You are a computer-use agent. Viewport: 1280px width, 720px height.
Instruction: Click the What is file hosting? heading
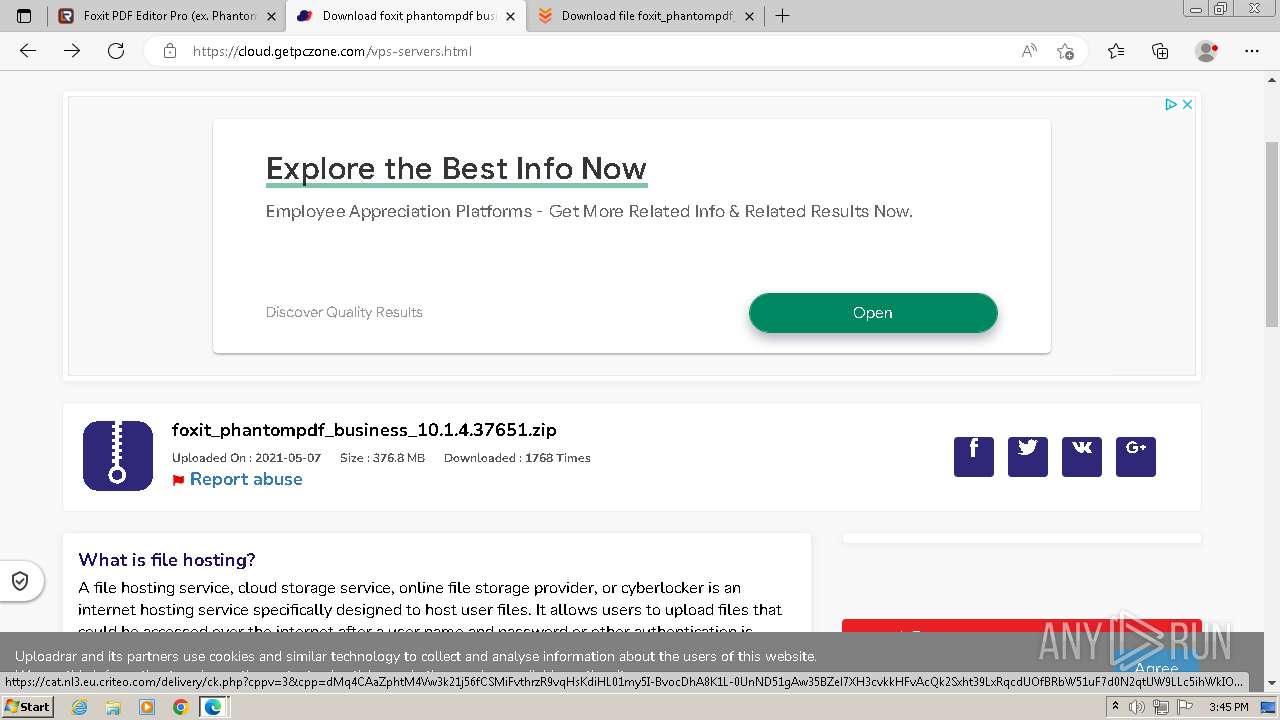[x=167, y=560]
